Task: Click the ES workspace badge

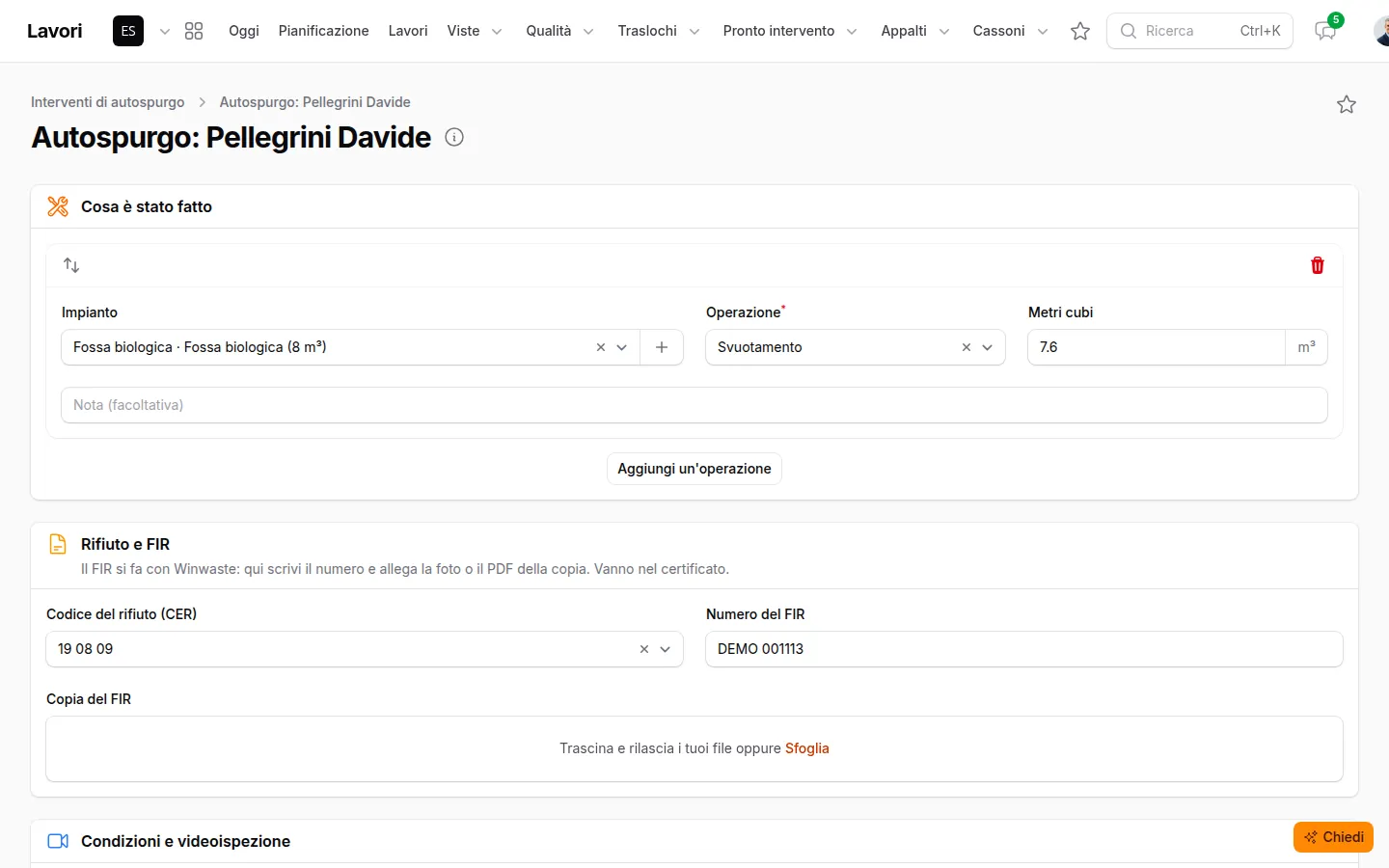Action: click(x=128, y=31)
